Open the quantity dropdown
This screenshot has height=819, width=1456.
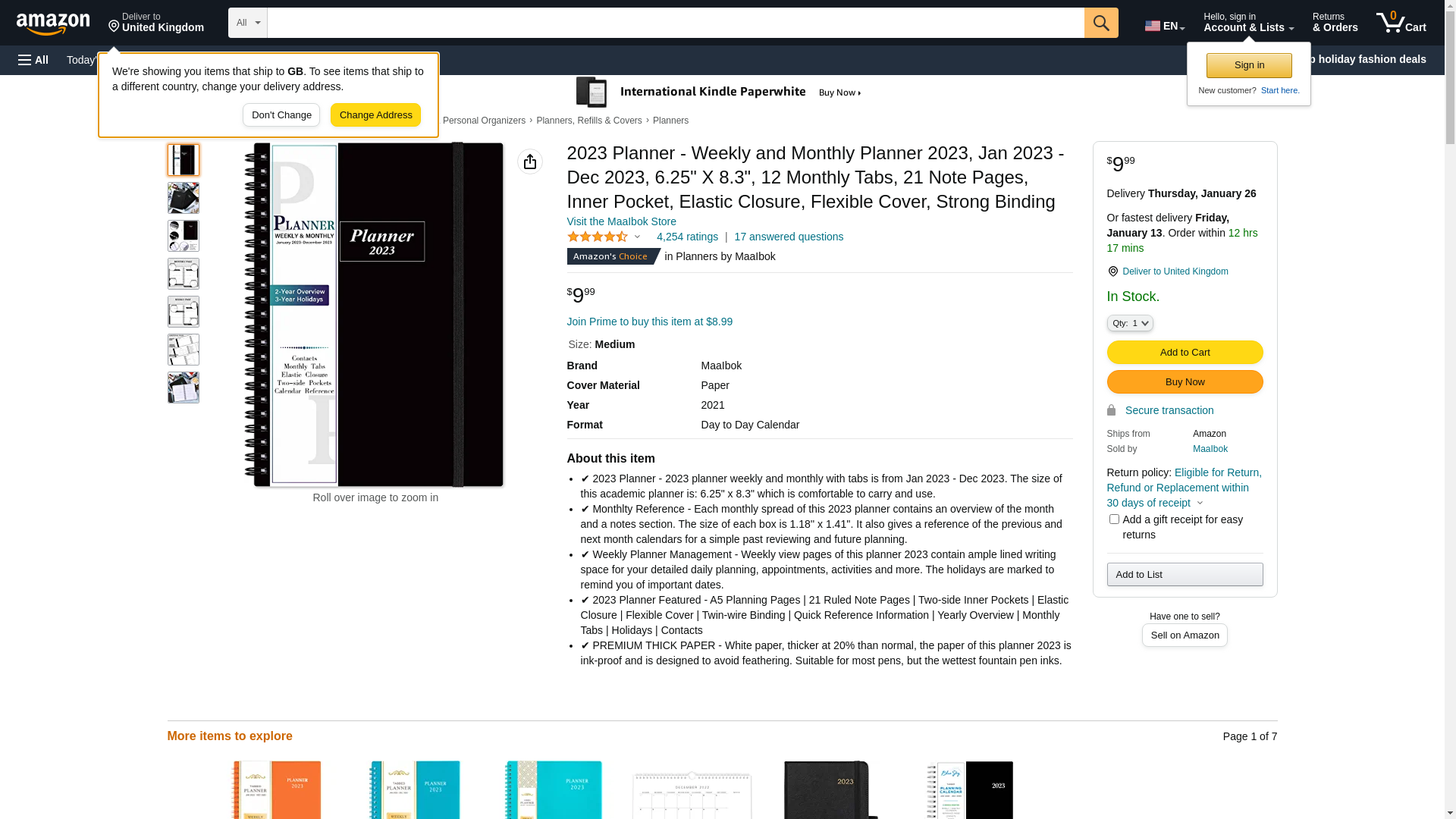click(1129, 323)
